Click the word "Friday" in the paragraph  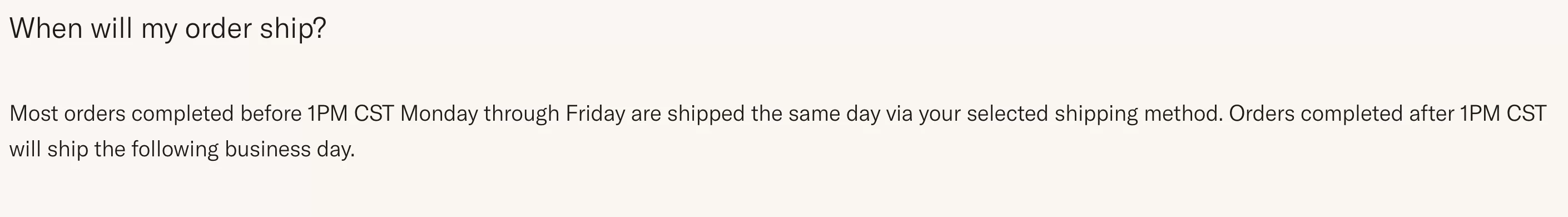[x=595, y=114]
